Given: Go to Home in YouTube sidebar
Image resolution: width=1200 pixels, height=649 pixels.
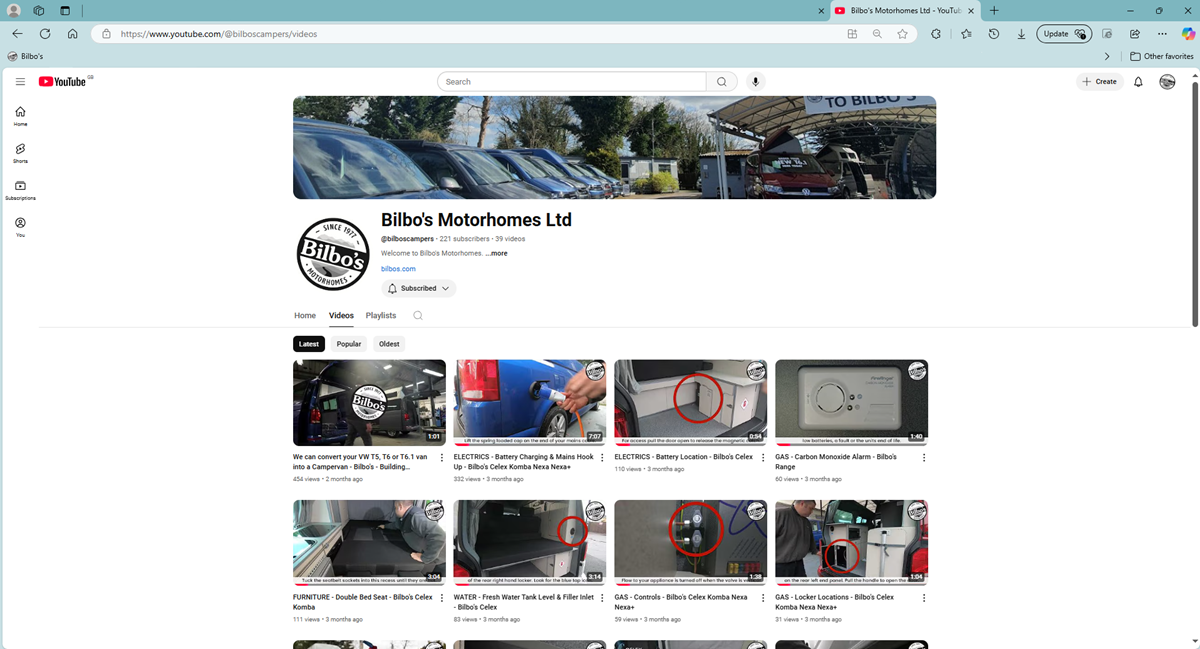Looking at the screenshot, I should [20, 116].
